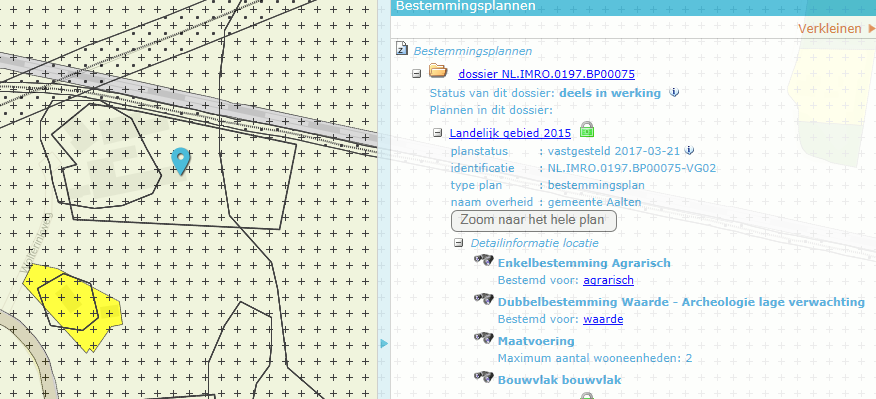The width and height of the screenshot is (876, 399).
Task: Collapse the Detailinformatie locatie section
Action: (x=459, y=243)
